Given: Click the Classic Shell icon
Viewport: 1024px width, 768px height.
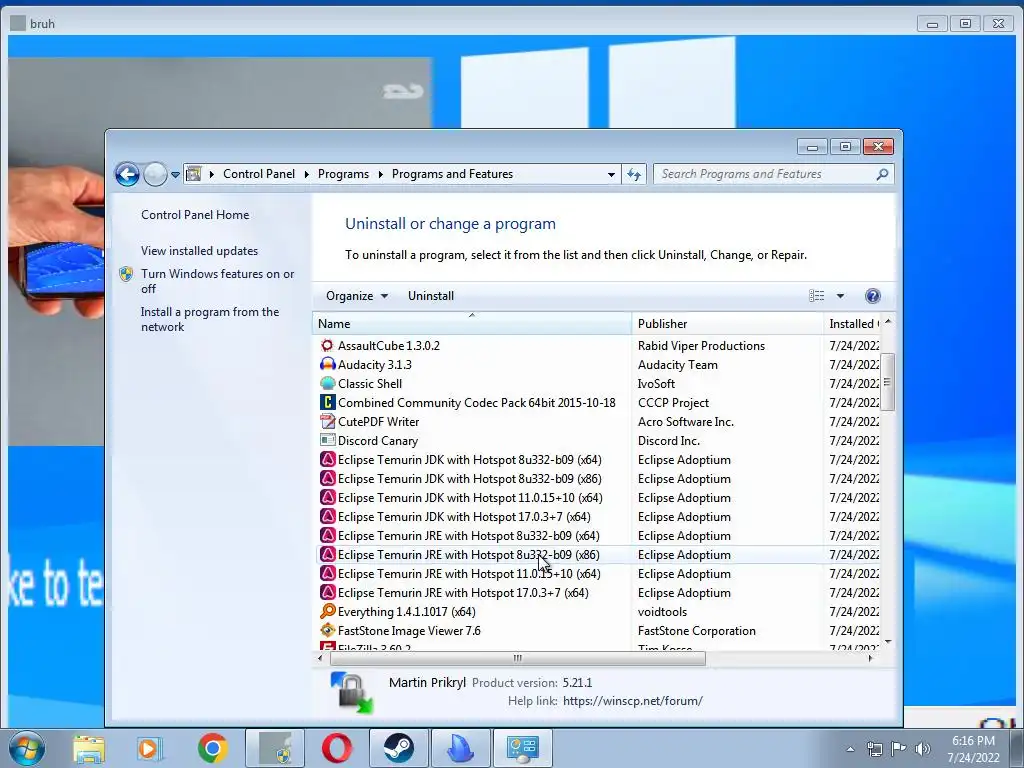Looking at the screenshot, I should point(327,383).
